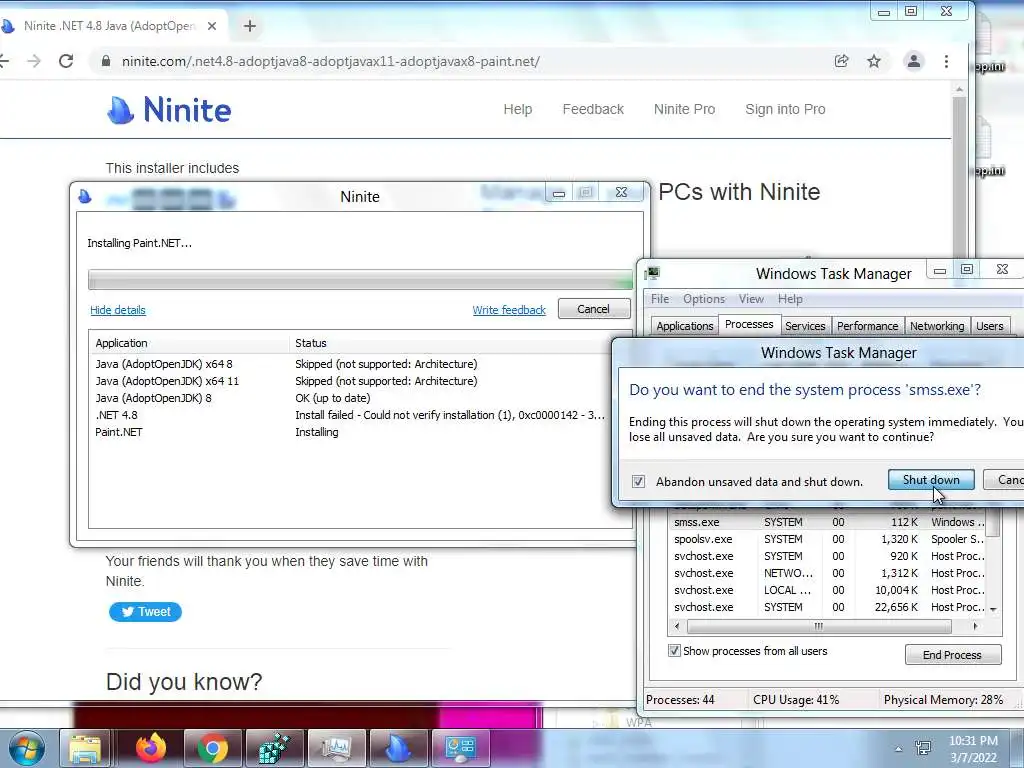Open a new Chrome tab

[249, 26]
